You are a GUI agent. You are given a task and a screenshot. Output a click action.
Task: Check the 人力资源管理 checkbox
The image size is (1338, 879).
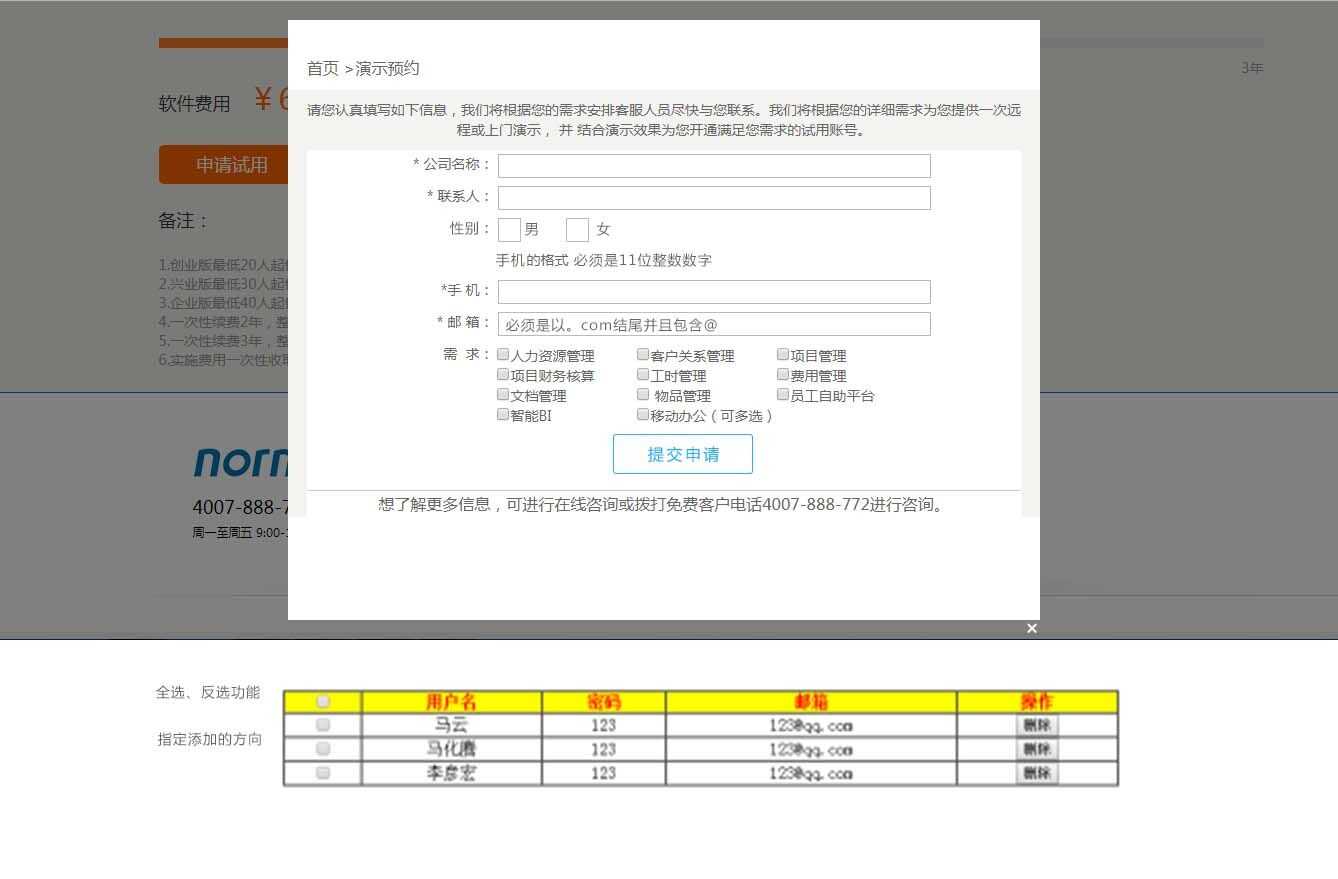(503, 354)
